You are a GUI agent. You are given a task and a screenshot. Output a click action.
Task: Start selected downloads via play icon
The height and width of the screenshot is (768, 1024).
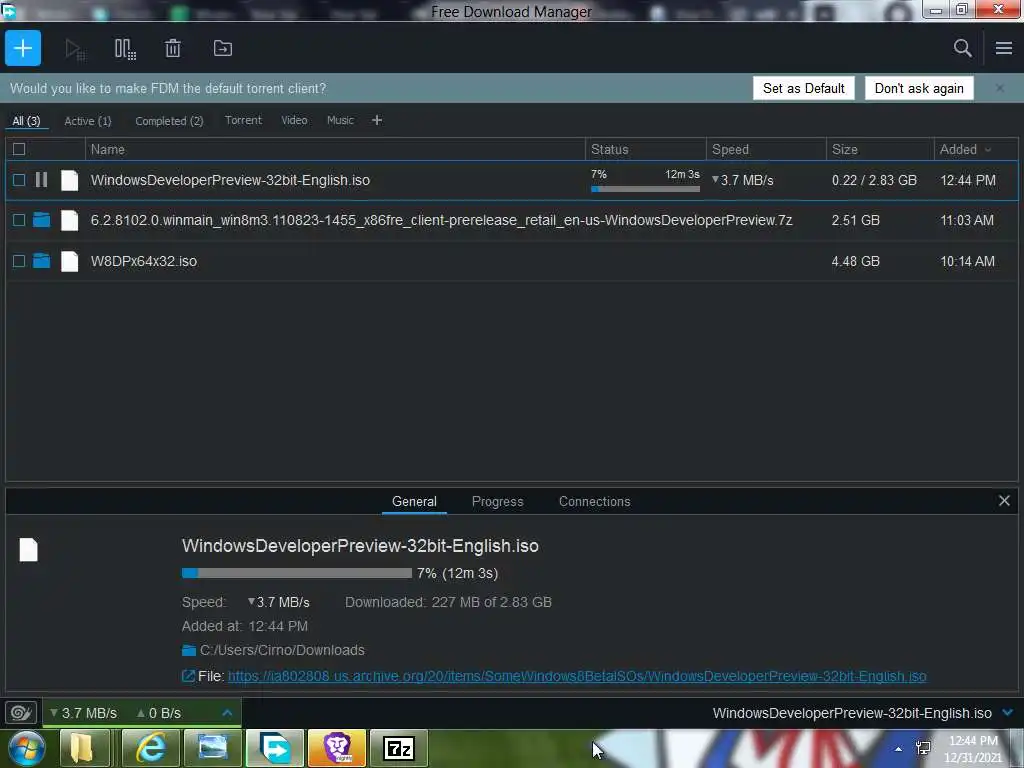point(75,49)
